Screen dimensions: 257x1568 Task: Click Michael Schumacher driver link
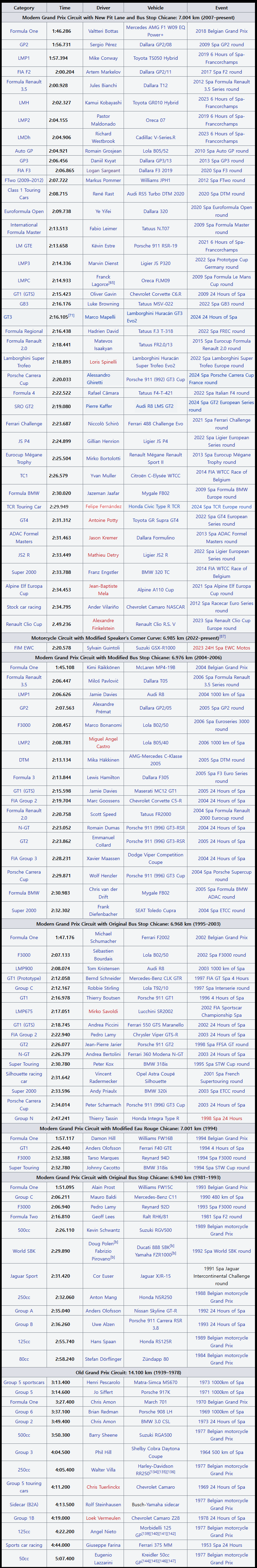coord(104,937)
